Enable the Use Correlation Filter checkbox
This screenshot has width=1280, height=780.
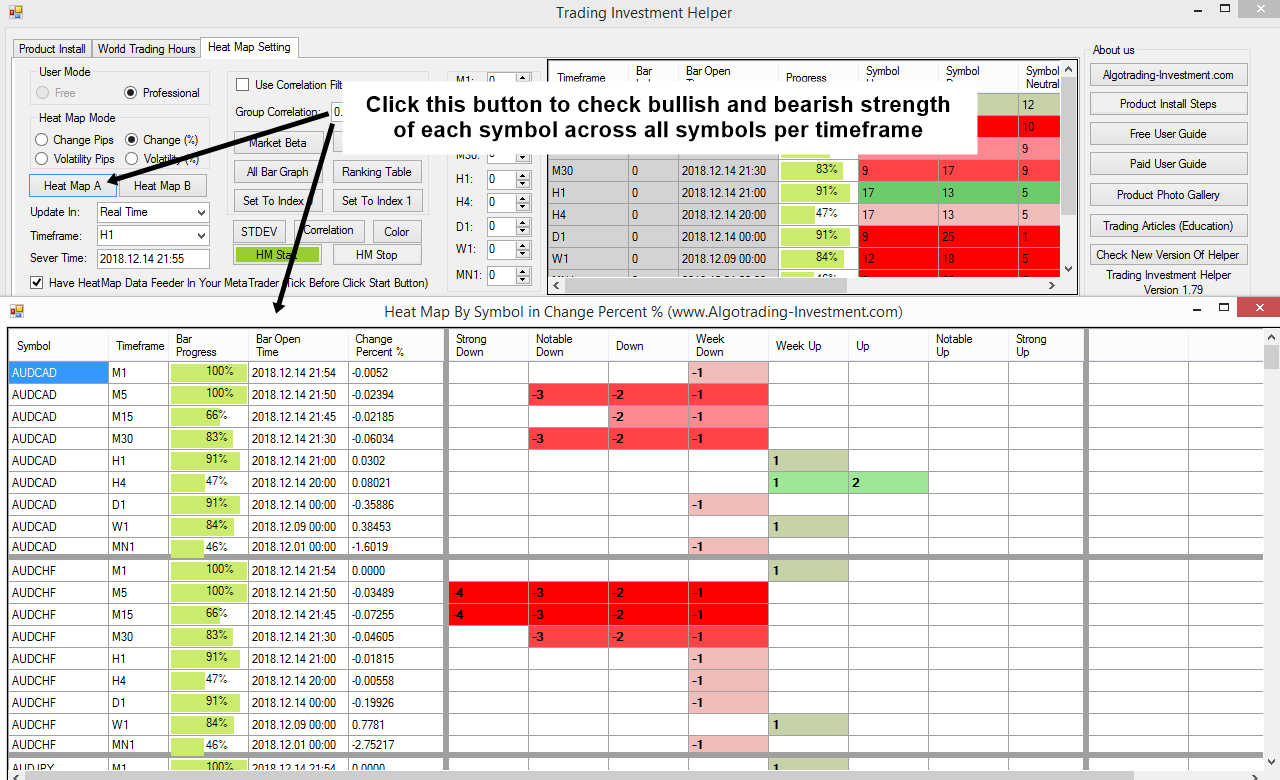point(243,85)
